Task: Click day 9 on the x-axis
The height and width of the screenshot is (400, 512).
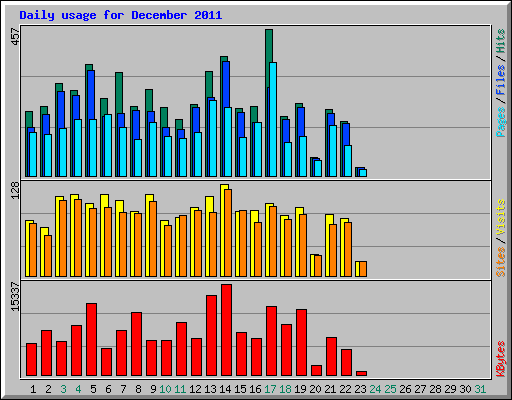Action: 153,389
